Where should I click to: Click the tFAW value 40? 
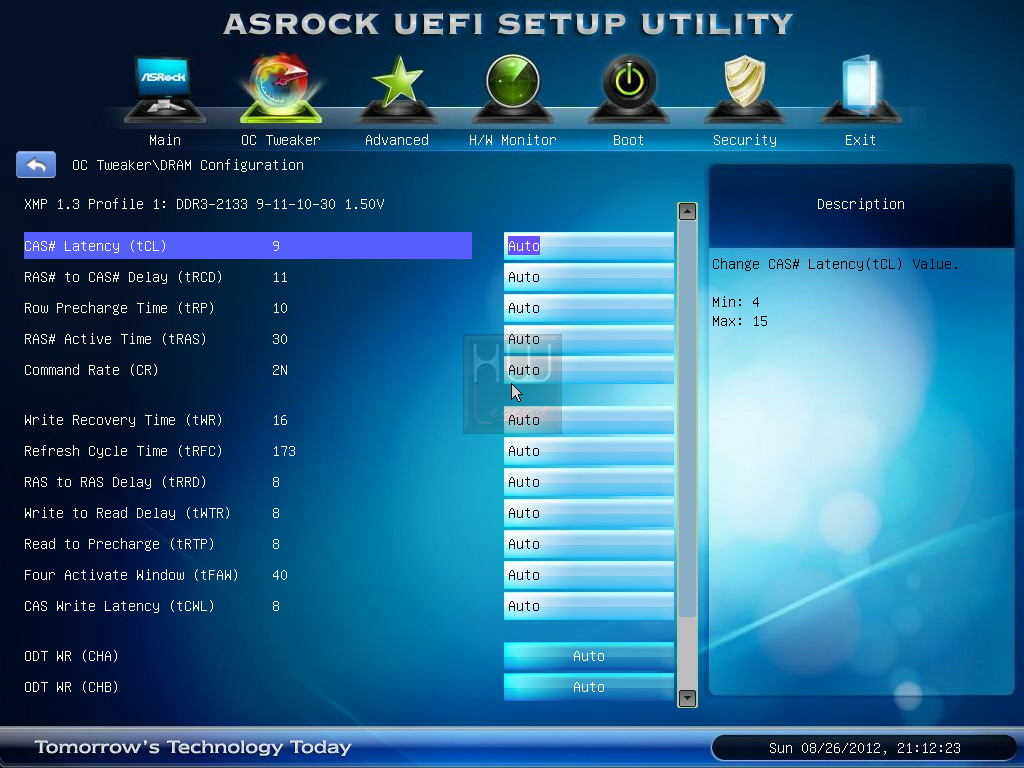click(x=280, y=575)
